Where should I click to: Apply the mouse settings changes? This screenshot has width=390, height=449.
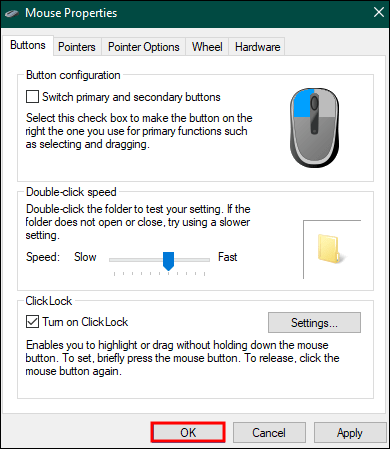point(350,433)
